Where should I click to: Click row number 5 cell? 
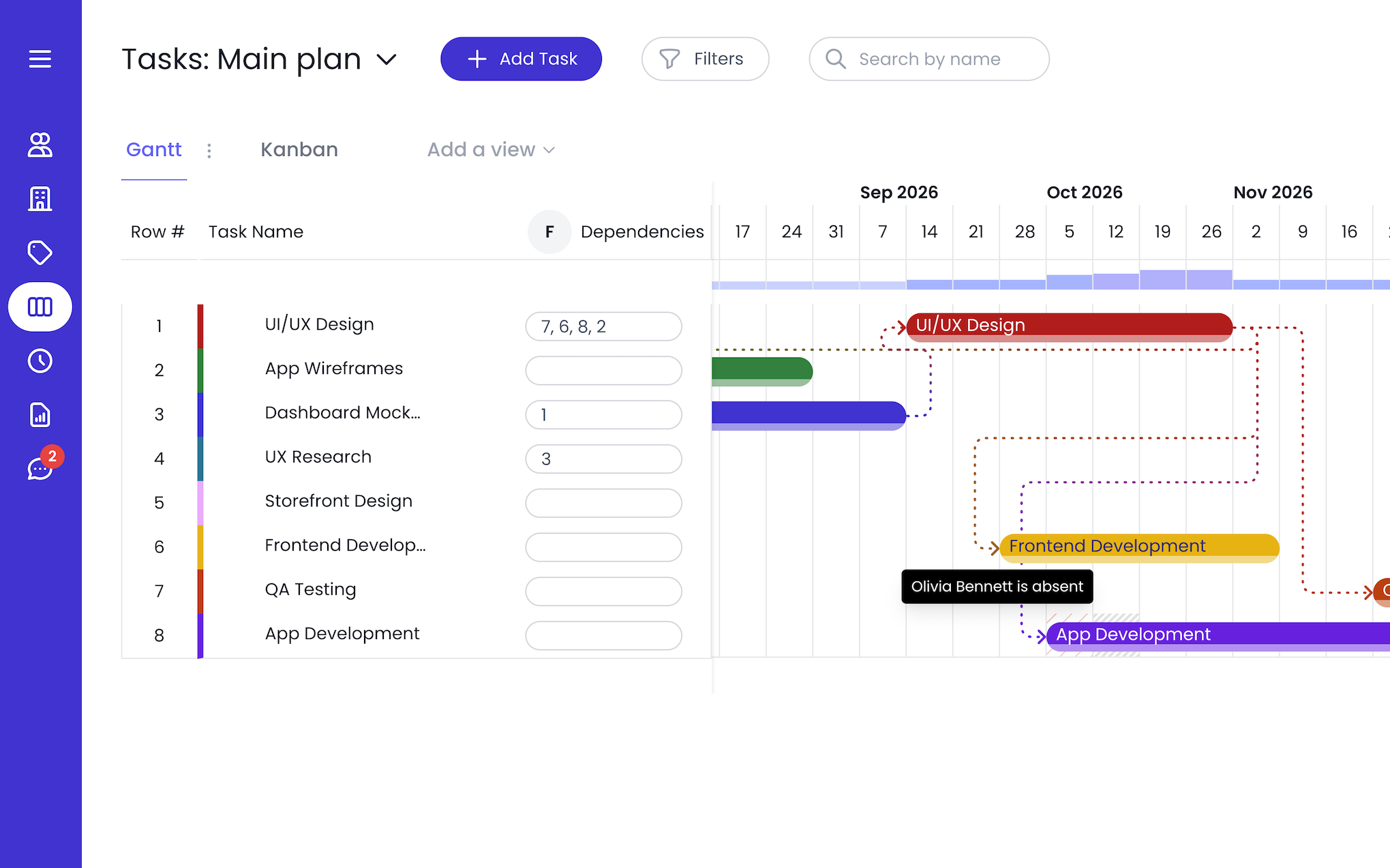click(159, 503)
